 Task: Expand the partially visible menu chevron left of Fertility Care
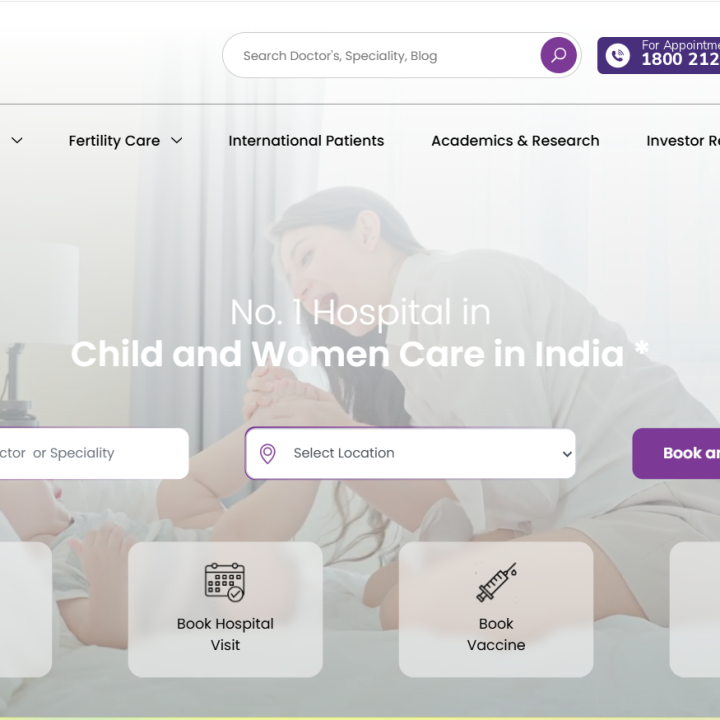17,141
